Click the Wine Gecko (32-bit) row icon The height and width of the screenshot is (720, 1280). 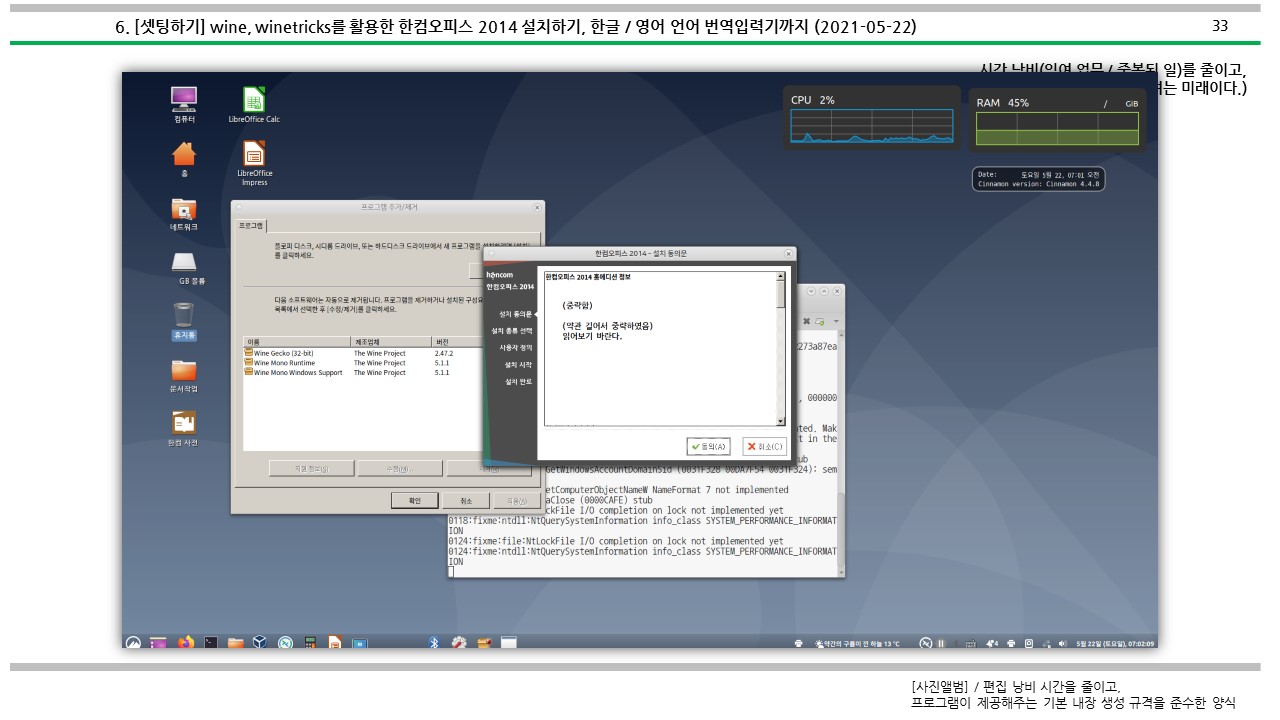pos(248,353)
